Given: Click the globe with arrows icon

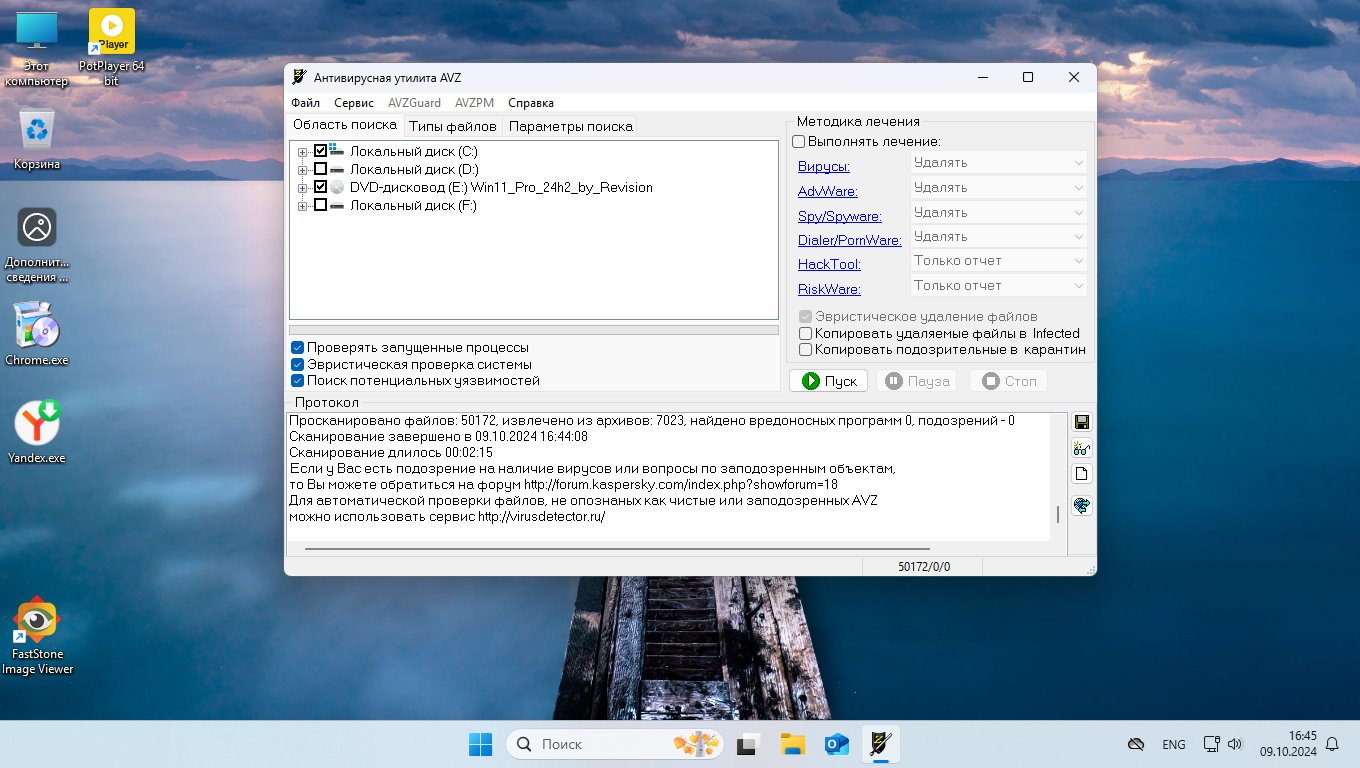Looking at the screenshot, I should (1081, 505).
